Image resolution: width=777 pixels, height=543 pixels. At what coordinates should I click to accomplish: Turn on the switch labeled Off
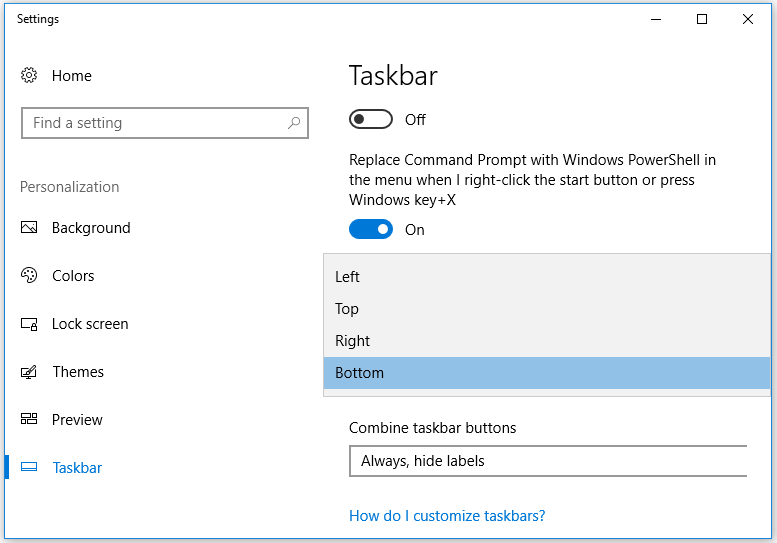tap(370, 120)
